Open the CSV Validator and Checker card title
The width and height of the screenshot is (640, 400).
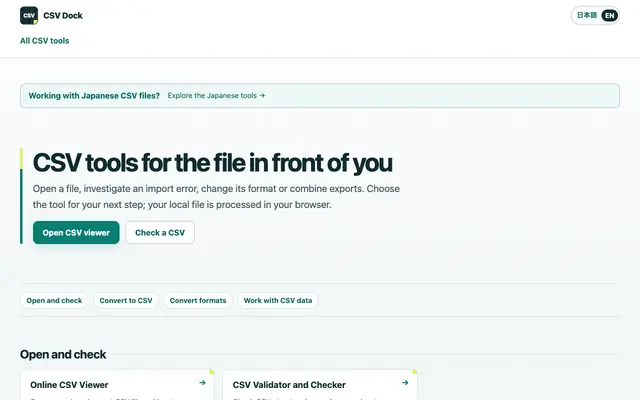(289, 385)
